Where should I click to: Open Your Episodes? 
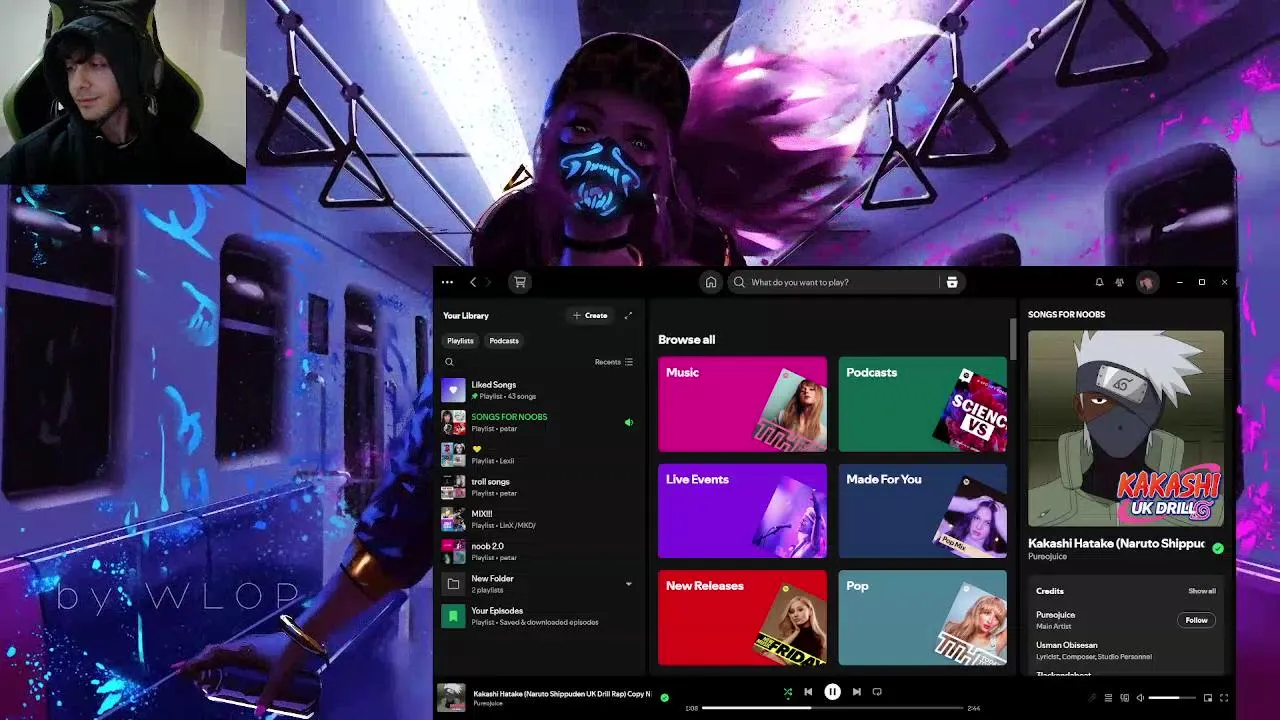(538, 616)
